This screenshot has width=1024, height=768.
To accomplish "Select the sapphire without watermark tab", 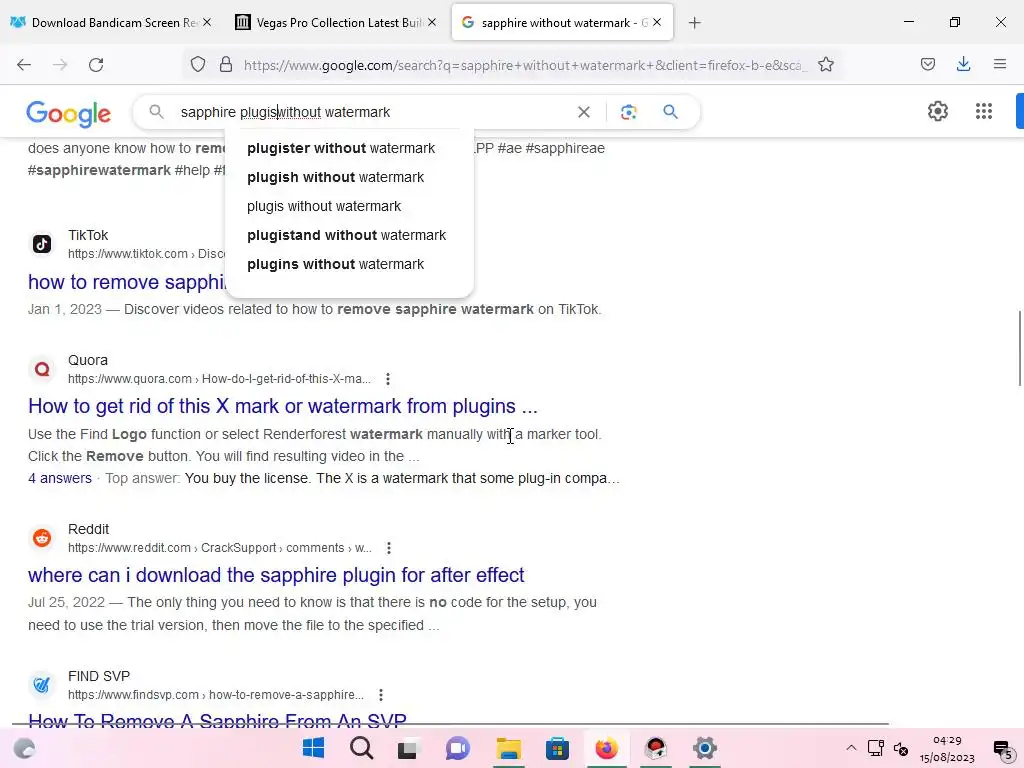I will 564,23.
